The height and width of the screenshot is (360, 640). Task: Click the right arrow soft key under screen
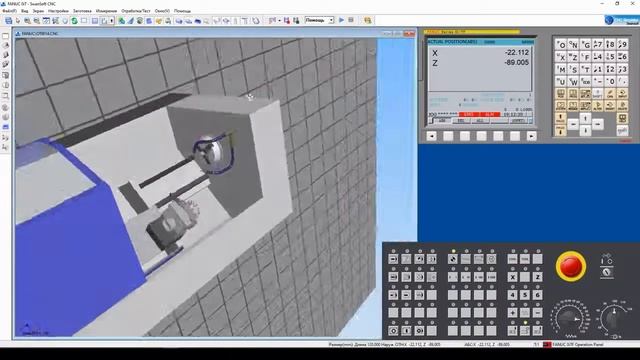point(531,136)
